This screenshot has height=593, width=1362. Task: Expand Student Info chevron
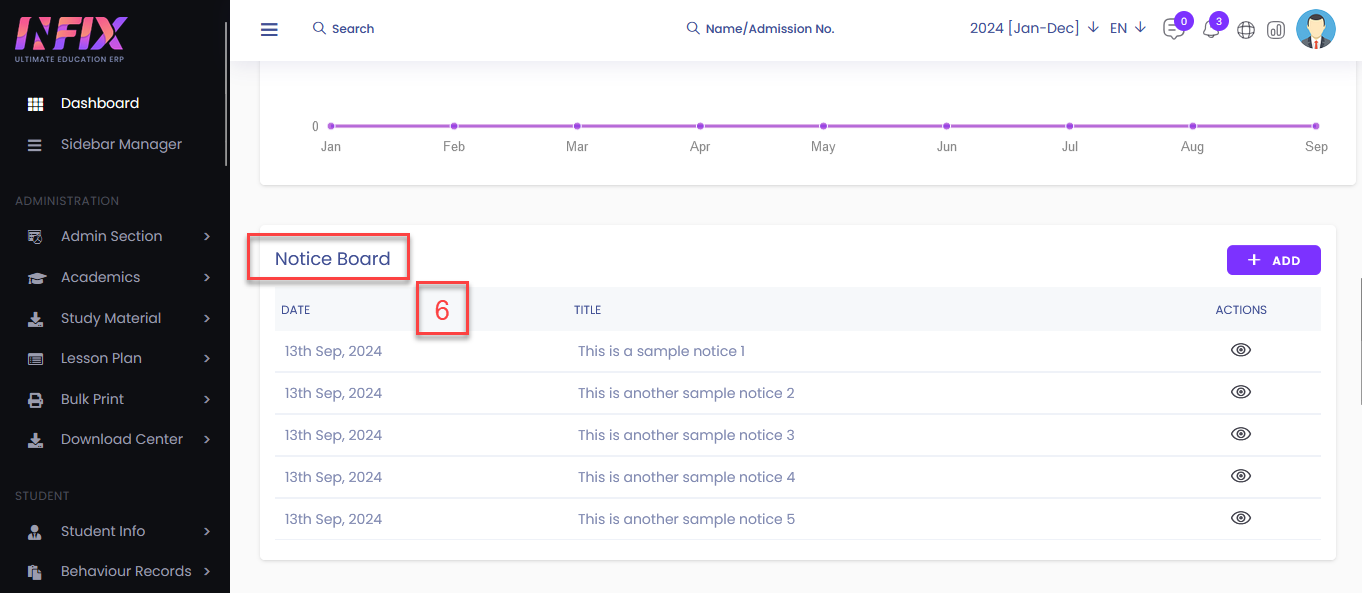point(207,531)
